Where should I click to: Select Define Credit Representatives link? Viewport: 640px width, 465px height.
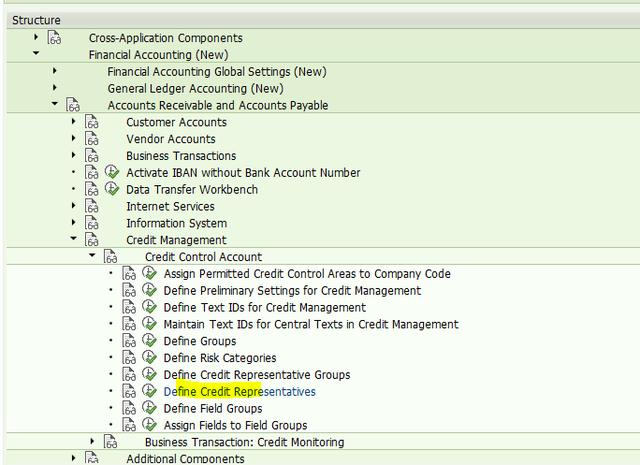(240, 392)
